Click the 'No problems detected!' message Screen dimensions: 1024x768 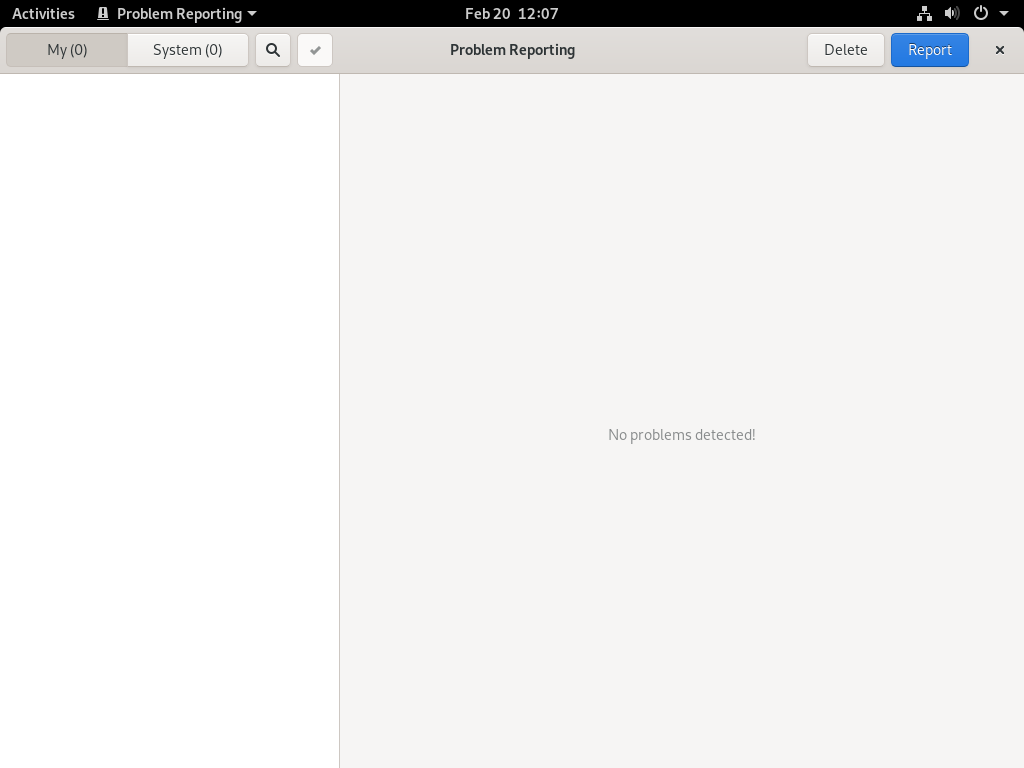tap(682, 435)
